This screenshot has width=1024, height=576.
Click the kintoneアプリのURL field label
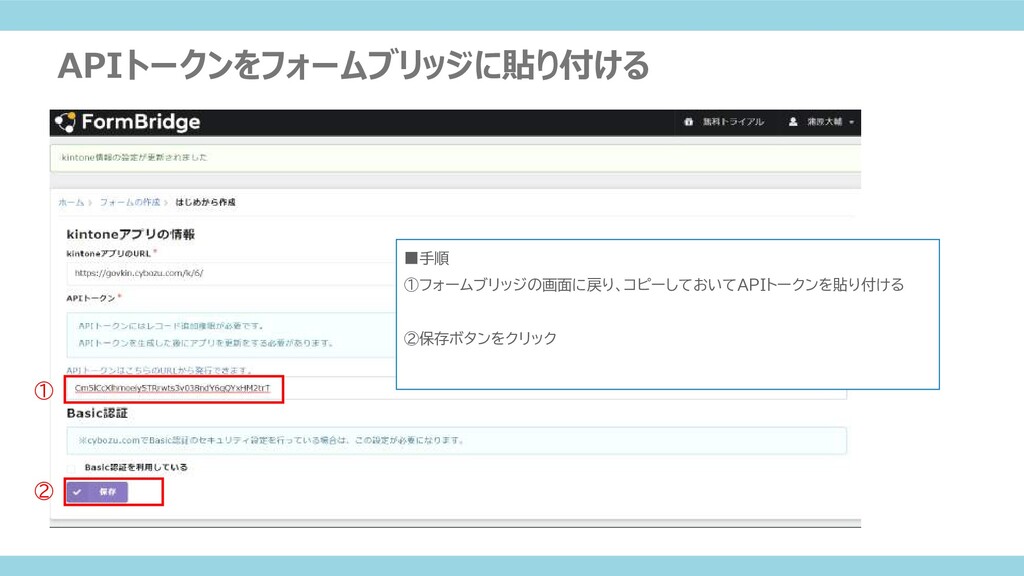point(108,253)
